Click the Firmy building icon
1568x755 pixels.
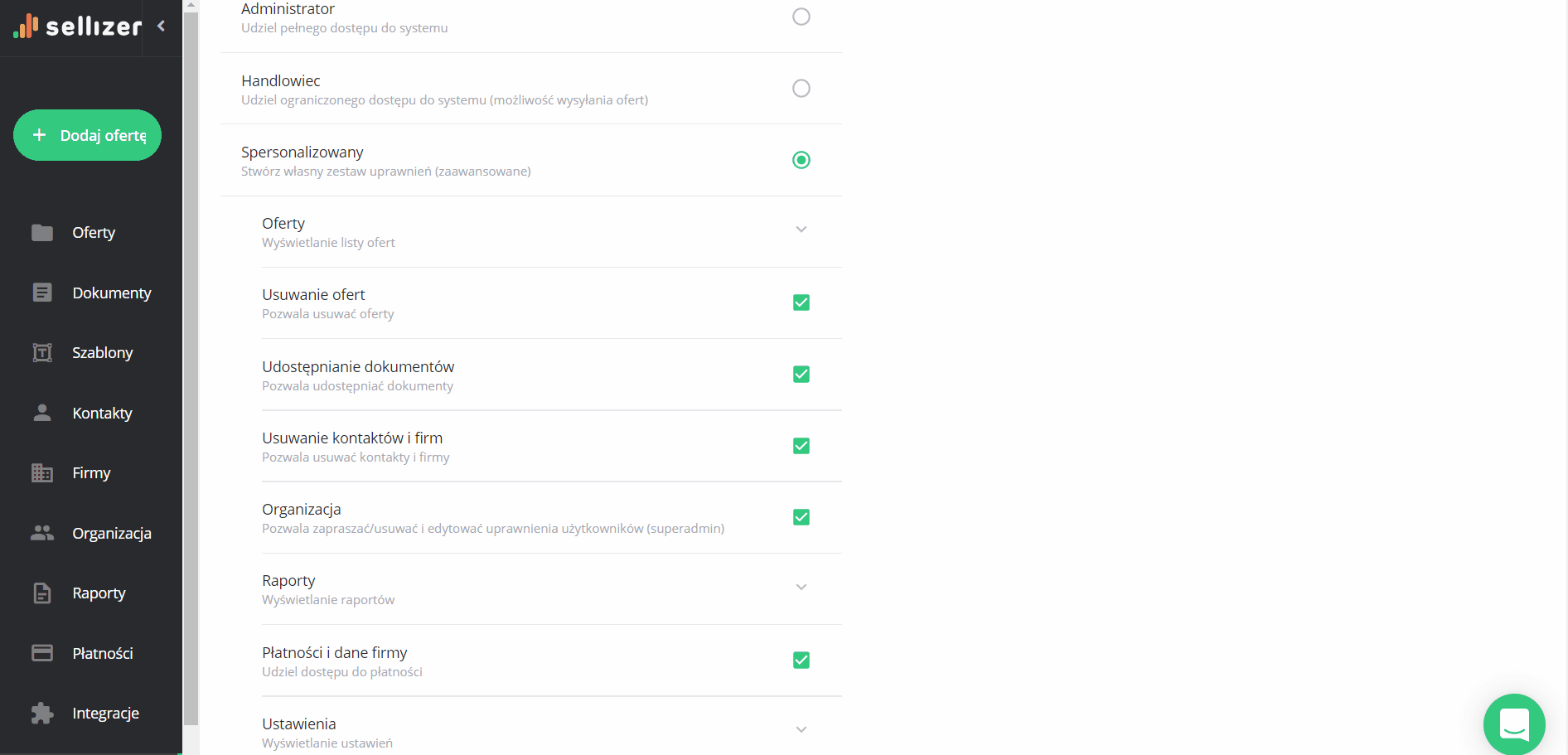point(41,473)
